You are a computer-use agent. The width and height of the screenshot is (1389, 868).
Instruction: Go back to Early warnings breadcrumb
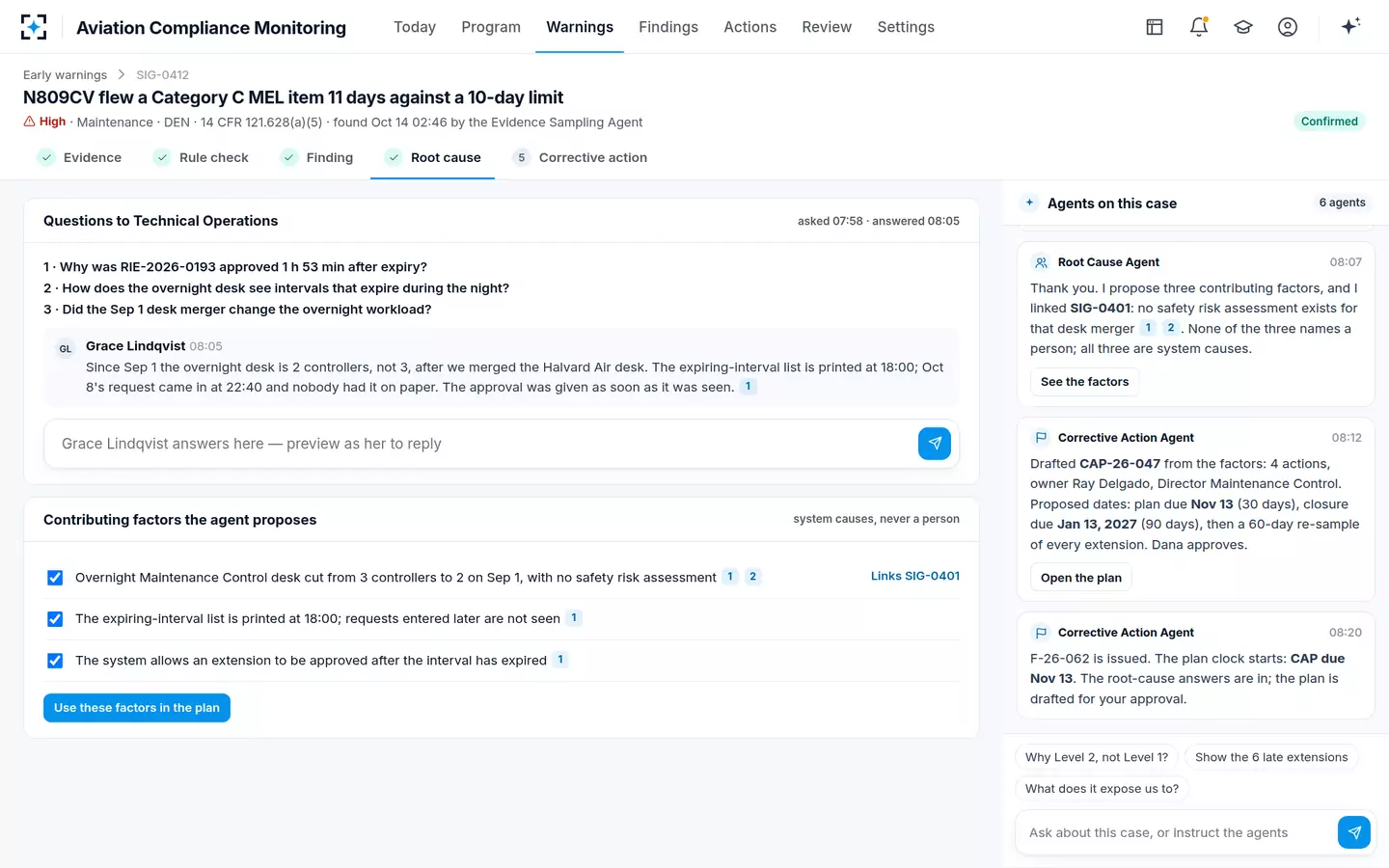pyautogui.click(x=65, y=74)
